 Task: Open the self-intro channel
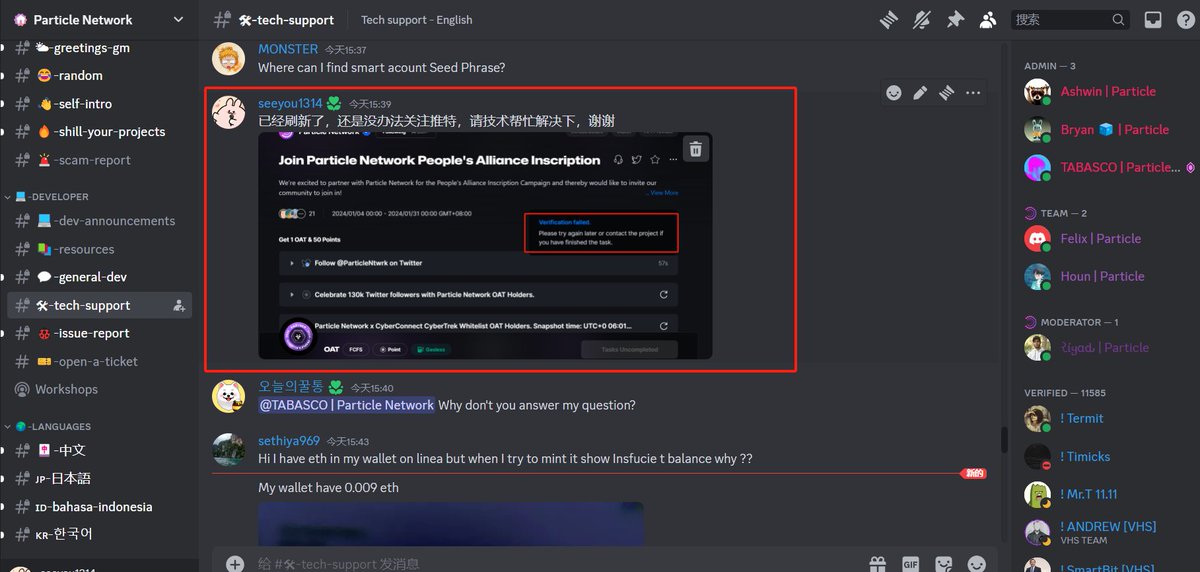99,103
